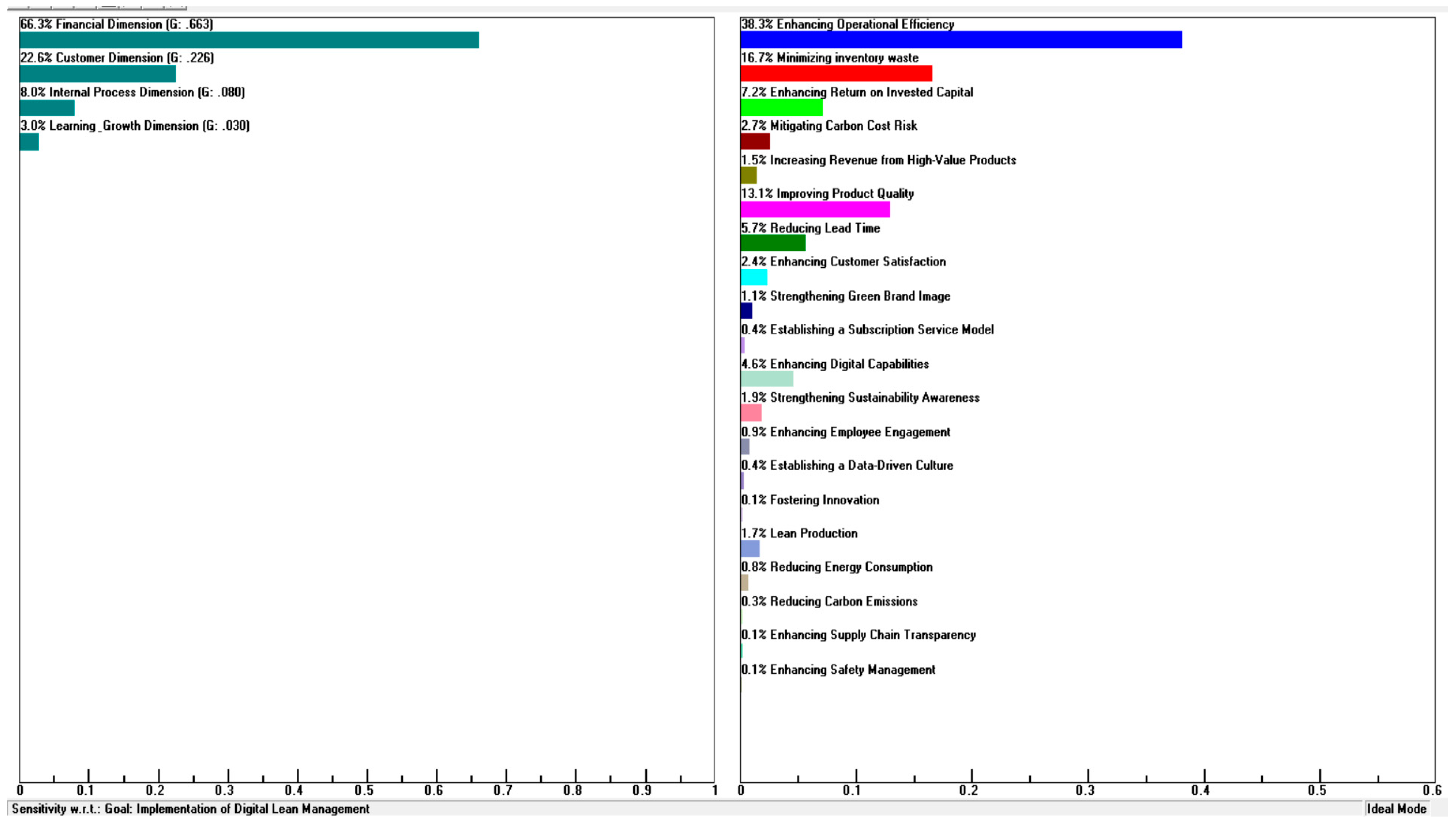Click the Financial Dimension priority bar
Image resolution: width=1456 pixels, height=825 pixels.
pos(249,40)
